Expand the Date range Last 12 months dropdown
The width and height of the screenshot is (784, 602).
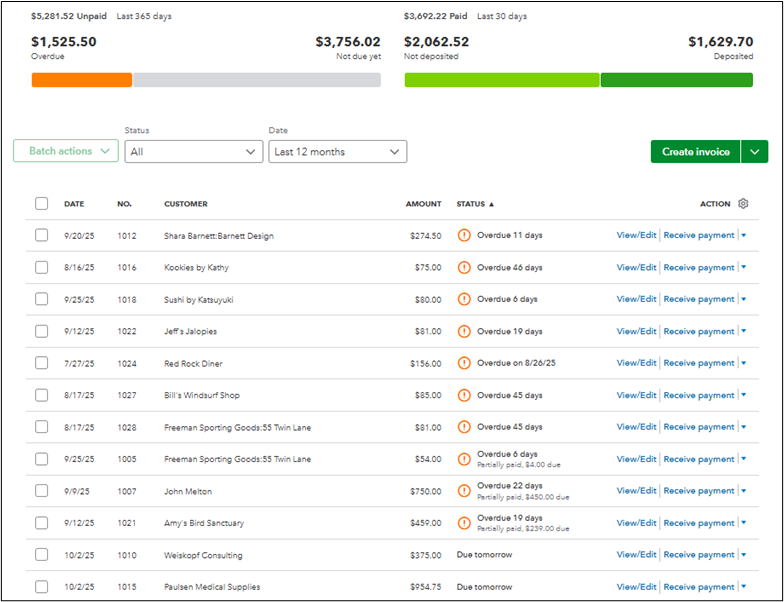coord(338,152)
